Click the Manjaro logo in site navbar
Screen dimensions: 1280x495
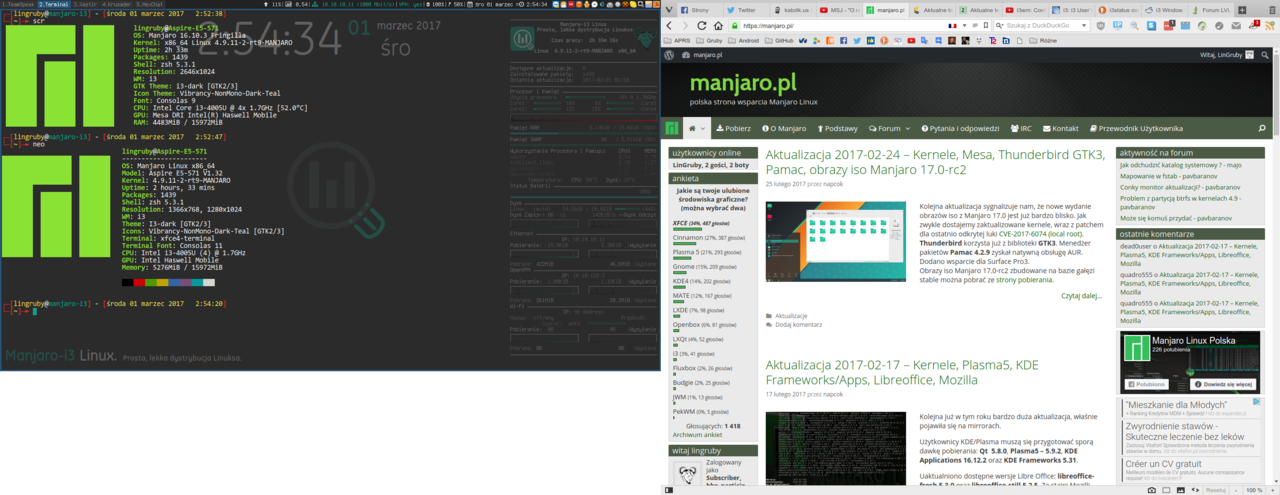[x=673, y=129]
